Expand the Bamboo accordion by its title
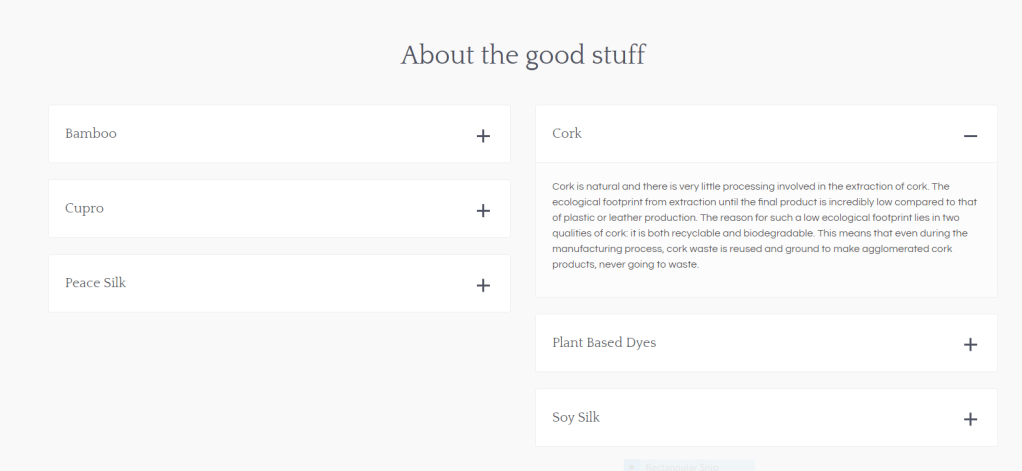Viewport: 1022px width, 471px height. (x=91, y=133)
